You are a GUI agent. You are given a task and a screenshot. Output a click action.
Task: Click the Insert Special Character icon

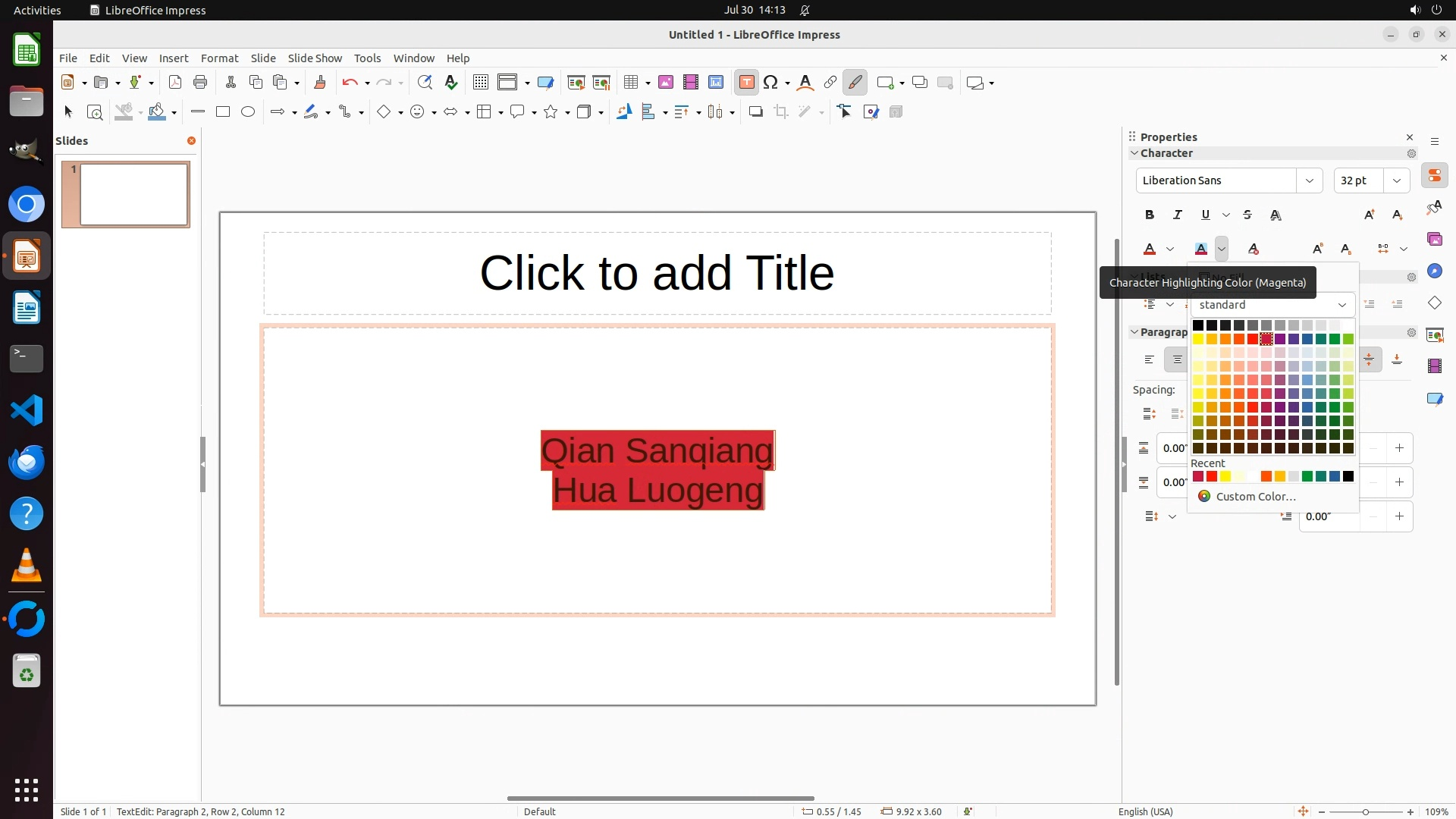[x=771, y=83]
